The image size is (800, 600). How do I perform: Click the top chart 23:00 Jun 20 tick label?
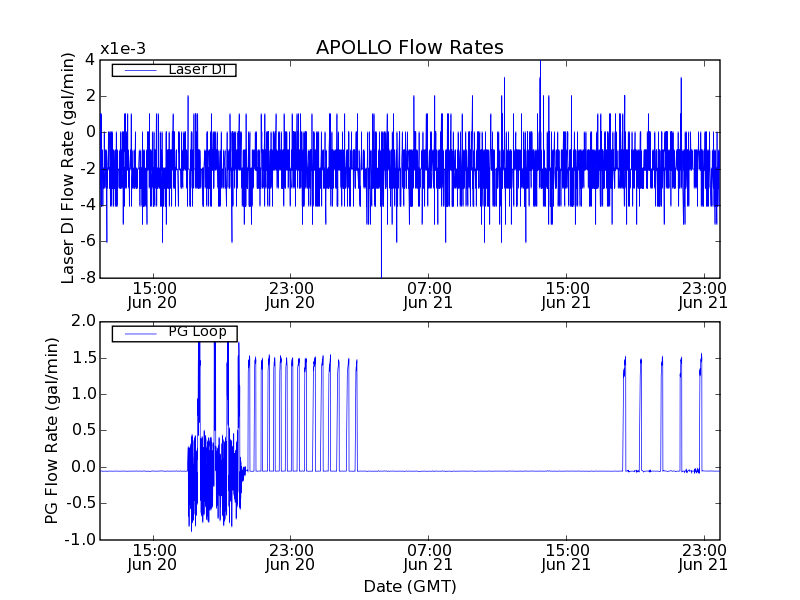pyautogui.click(x=290, y=295)
